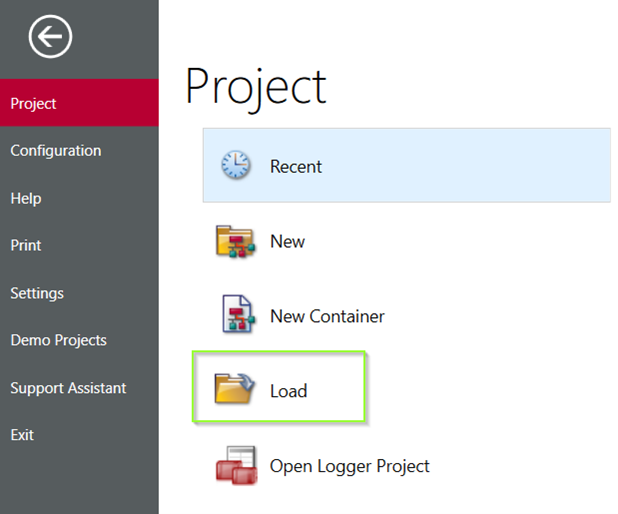Choose Exit in the sidebar

(x=22, y=435)
